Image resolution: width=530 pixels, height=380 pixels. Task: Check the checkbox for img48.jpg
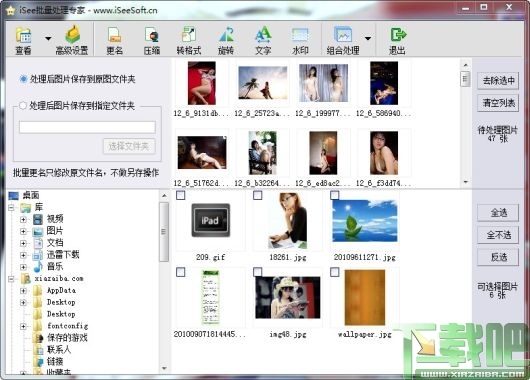point(258,272)
